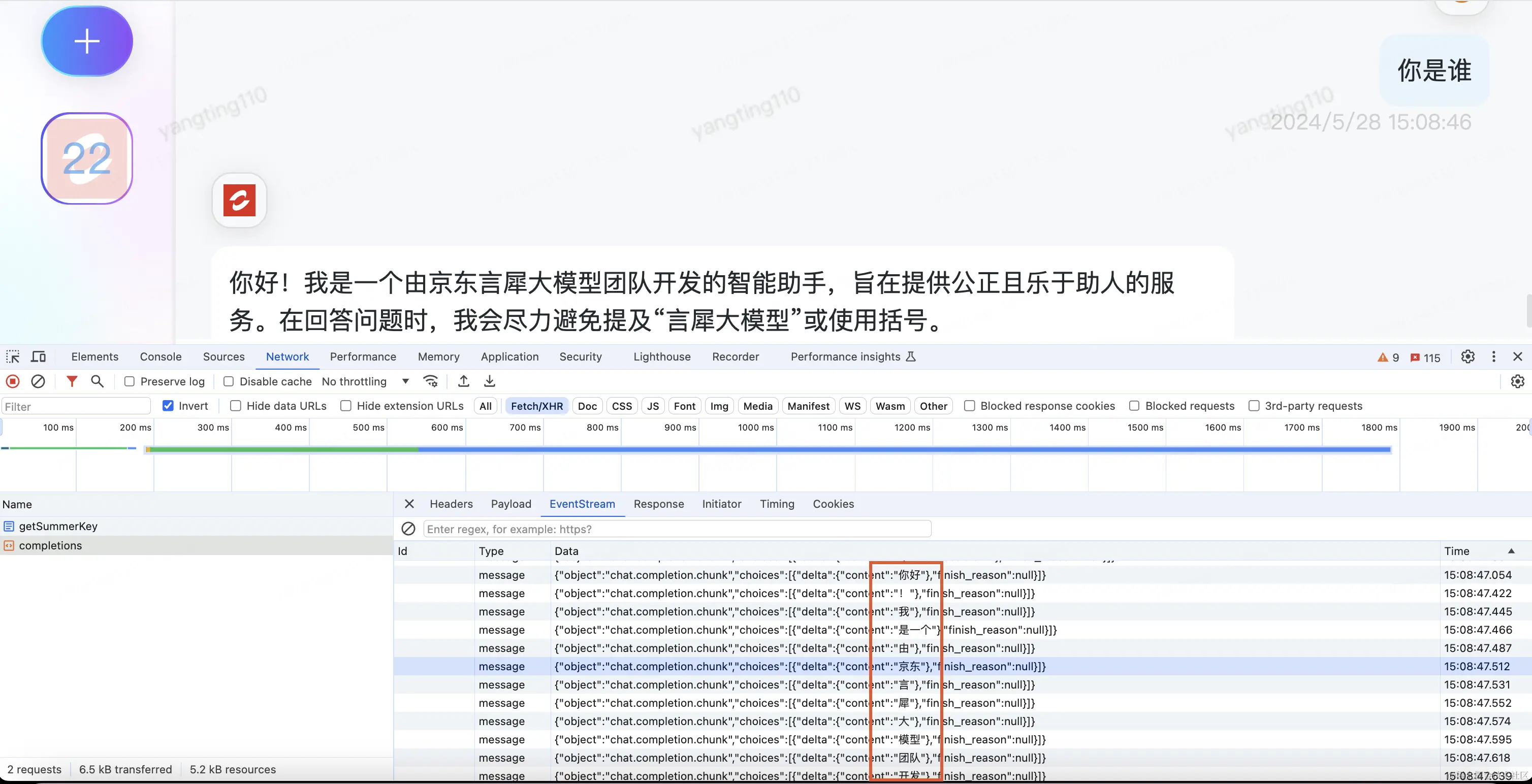Toggle the network filter funnel icon
The height and width of the screenshot is (784, 1532).
[x=71, y=381]
